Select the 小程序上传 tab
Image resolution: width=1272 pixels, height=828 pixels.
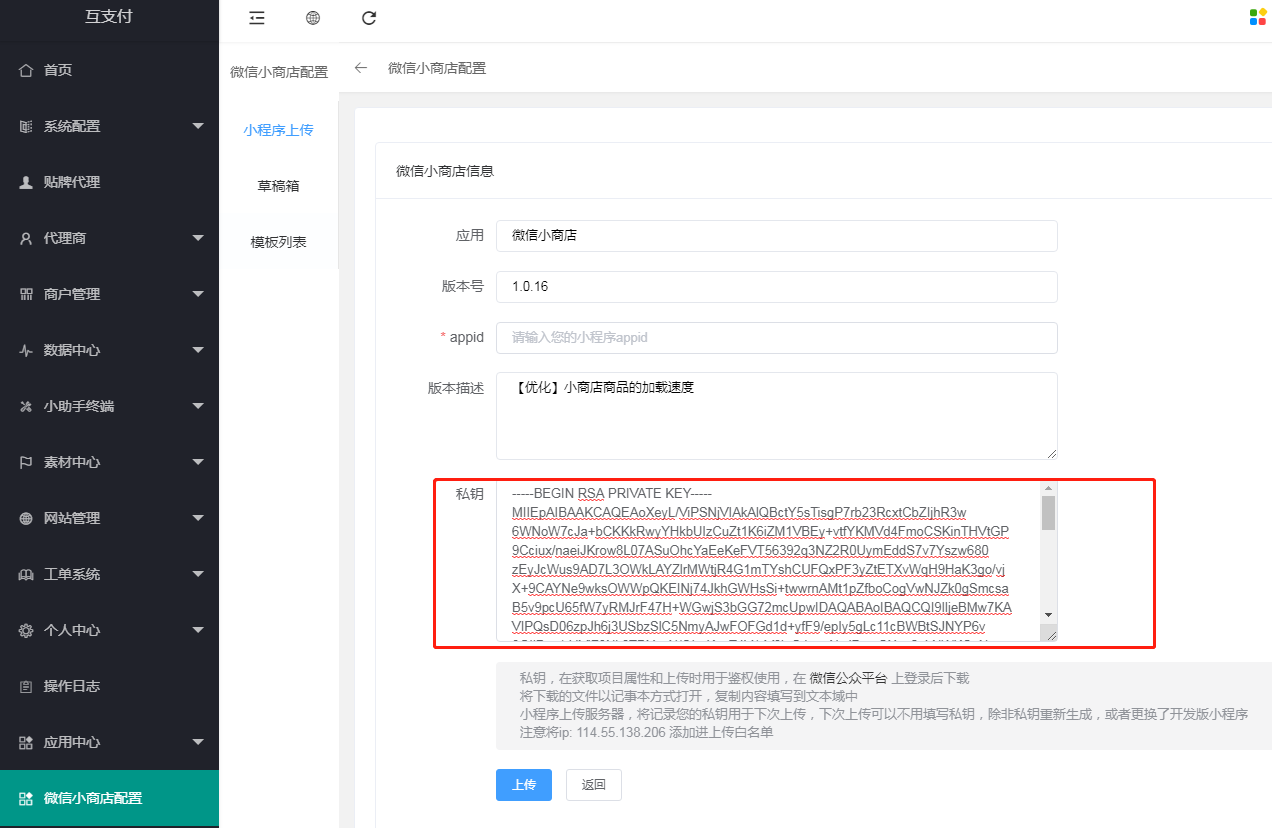279,130
